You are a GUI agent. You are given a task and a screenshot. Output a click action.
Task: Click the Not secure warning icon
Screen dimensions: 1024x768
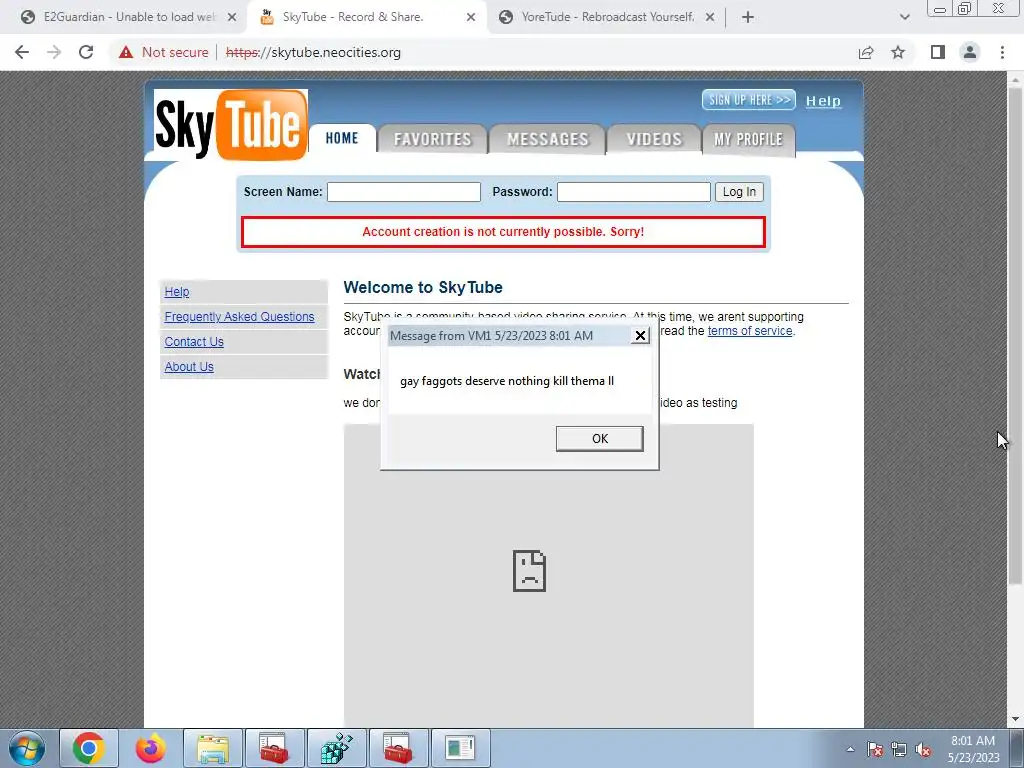(126, 52)
